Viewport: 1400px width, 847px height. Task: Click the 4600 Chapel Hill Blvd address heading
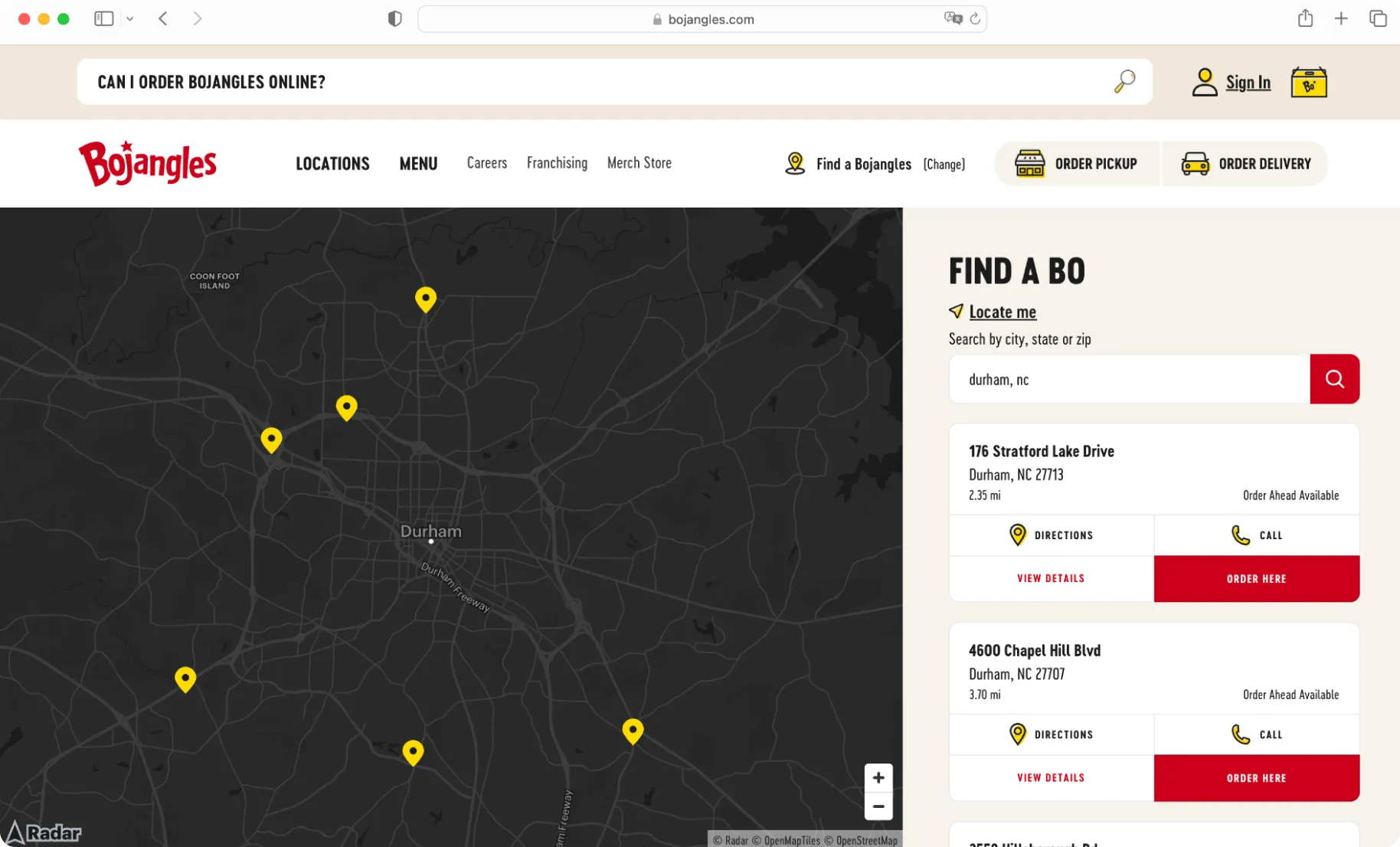(1035, 650)
